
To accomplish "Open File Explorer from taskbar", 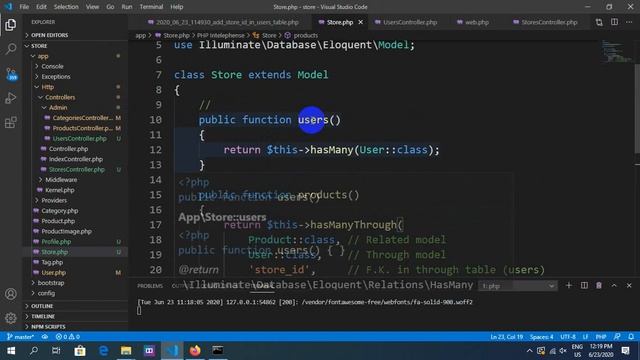I will click(126, 351).
